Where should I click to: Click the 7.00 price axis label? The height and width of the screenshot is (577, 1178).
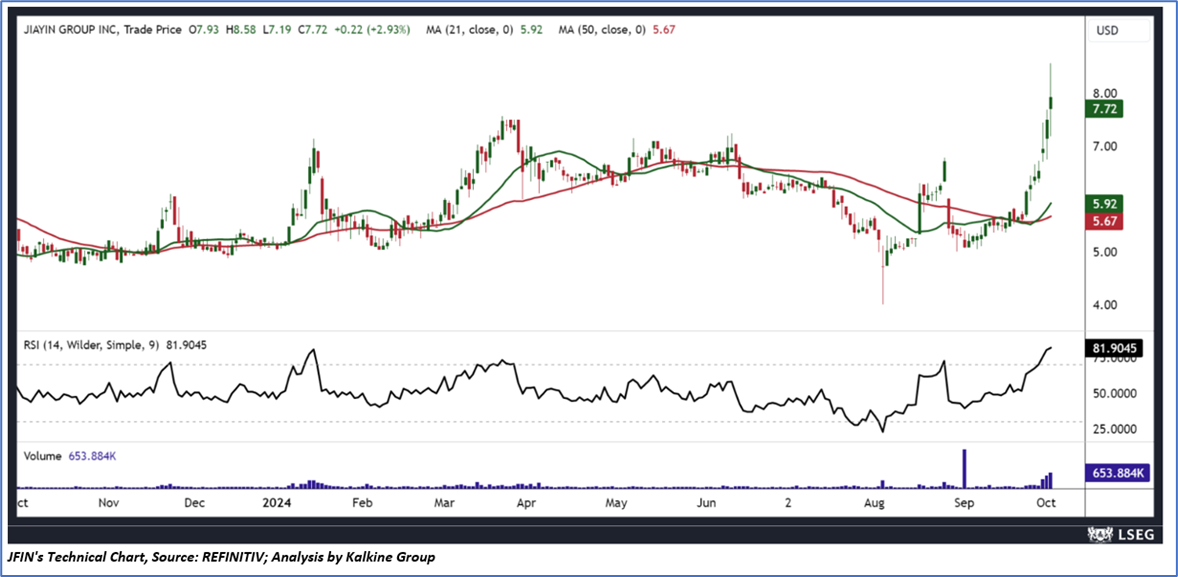[1107, 146]
